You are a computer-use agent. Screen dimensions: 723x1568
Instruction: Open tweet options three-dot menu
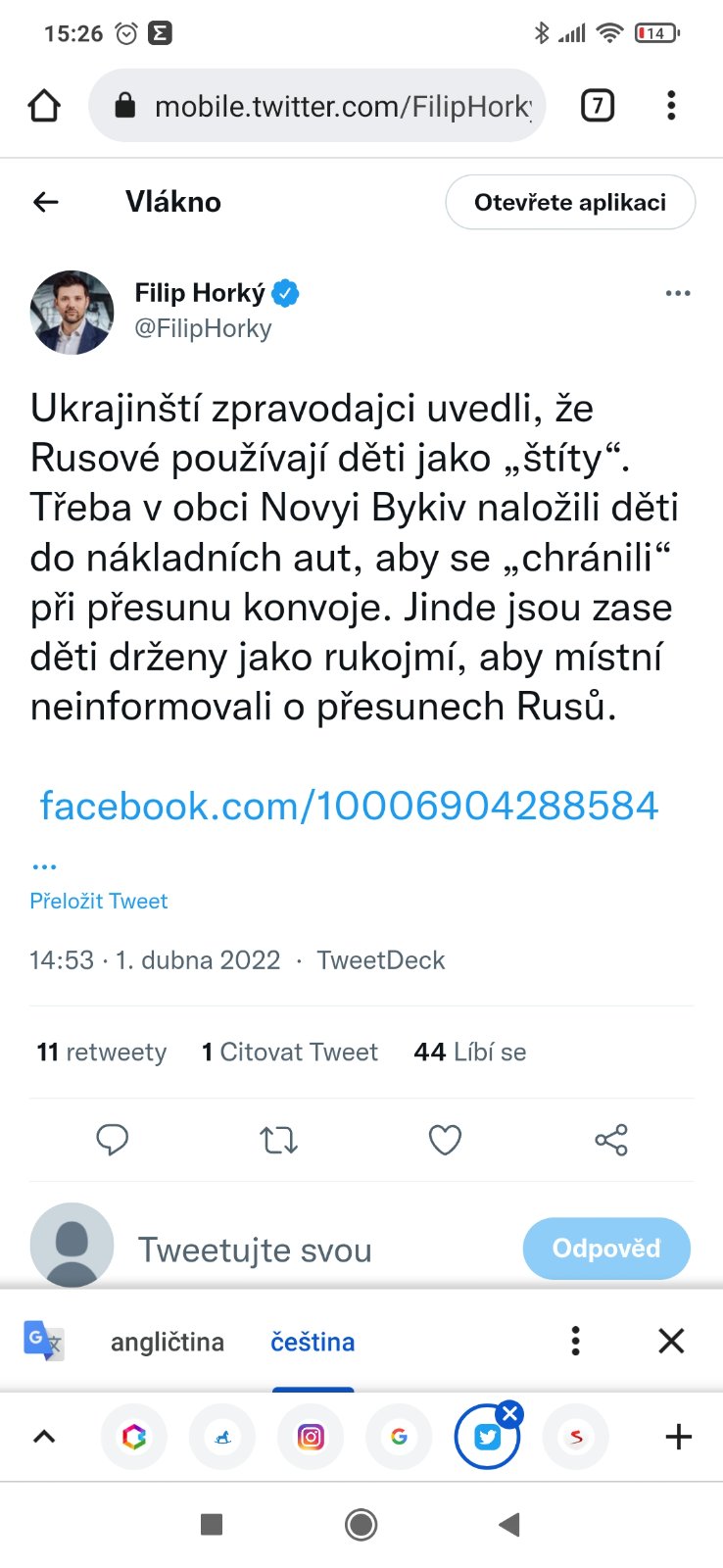[x=678, y=293]
